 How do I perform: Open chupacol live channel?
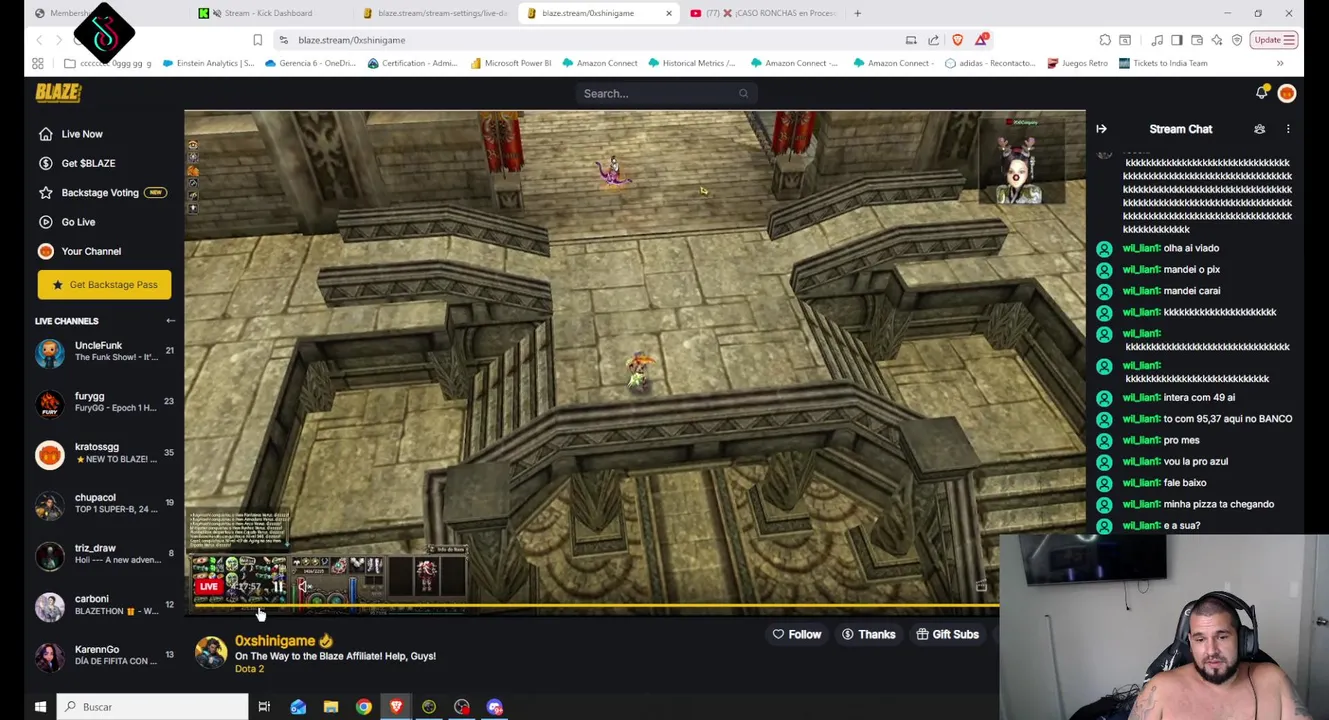104,503
